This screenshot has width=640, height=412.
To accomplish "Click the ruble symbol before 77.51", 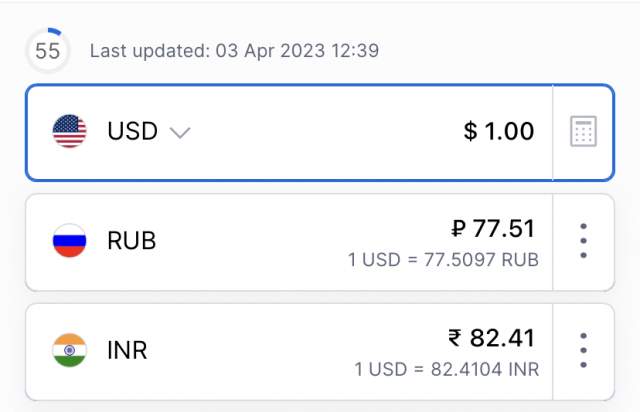I will pos(459,229).
